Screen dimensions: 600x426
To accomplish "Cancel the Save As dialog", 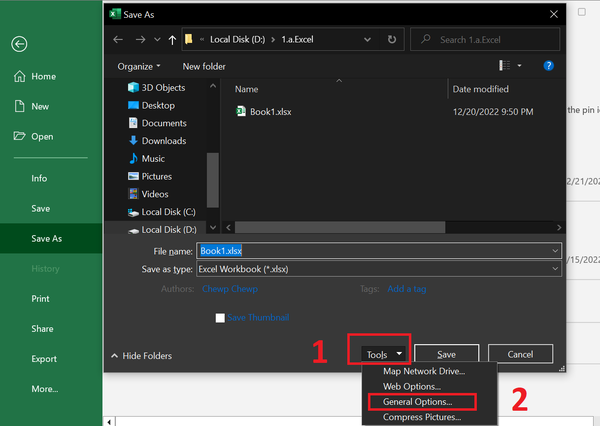I will [x=520, y=354].
